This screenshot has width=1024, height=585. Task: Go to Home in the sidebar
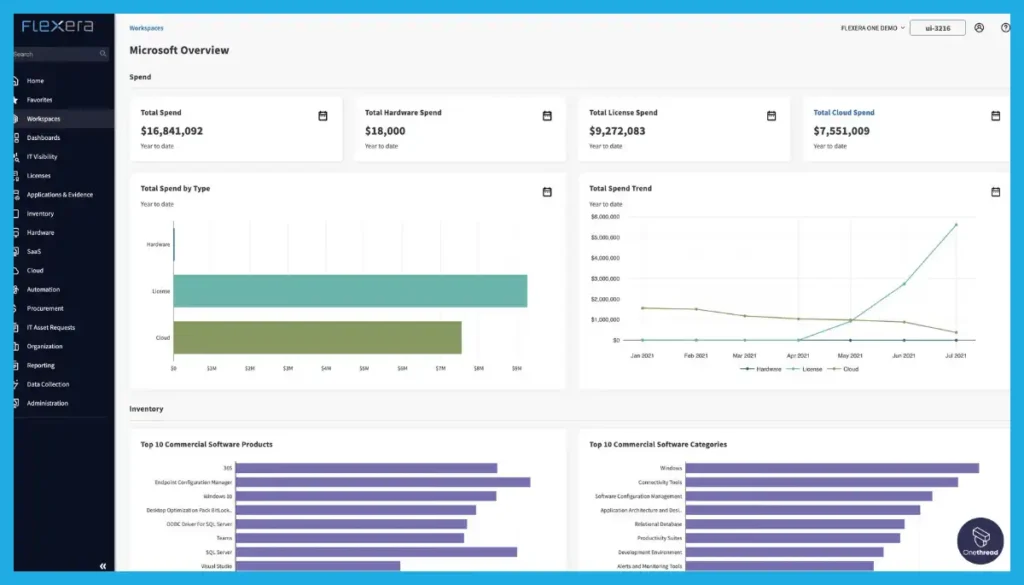point(35,81)
